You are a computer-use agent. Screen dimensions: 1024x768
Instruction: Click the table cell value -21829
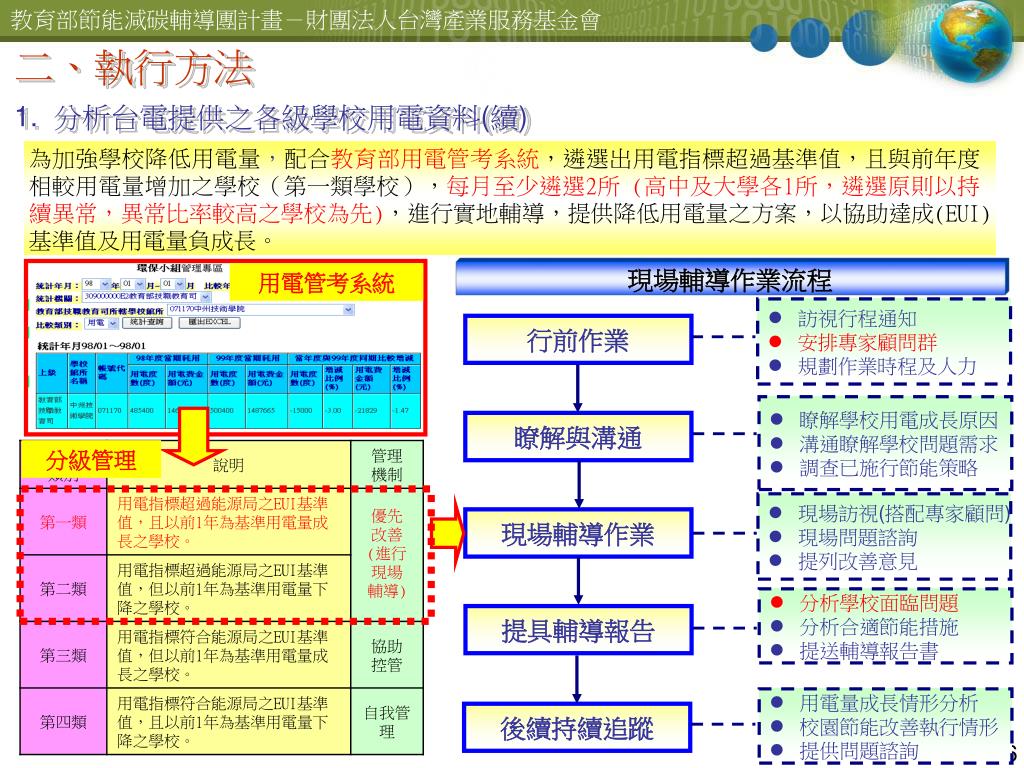366,410
